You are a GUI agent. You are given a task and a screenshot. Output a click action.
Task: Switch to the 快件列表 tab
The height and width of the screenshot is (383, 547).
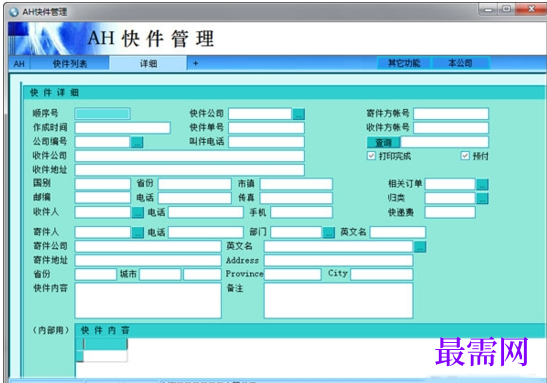[x=70, y=63]
